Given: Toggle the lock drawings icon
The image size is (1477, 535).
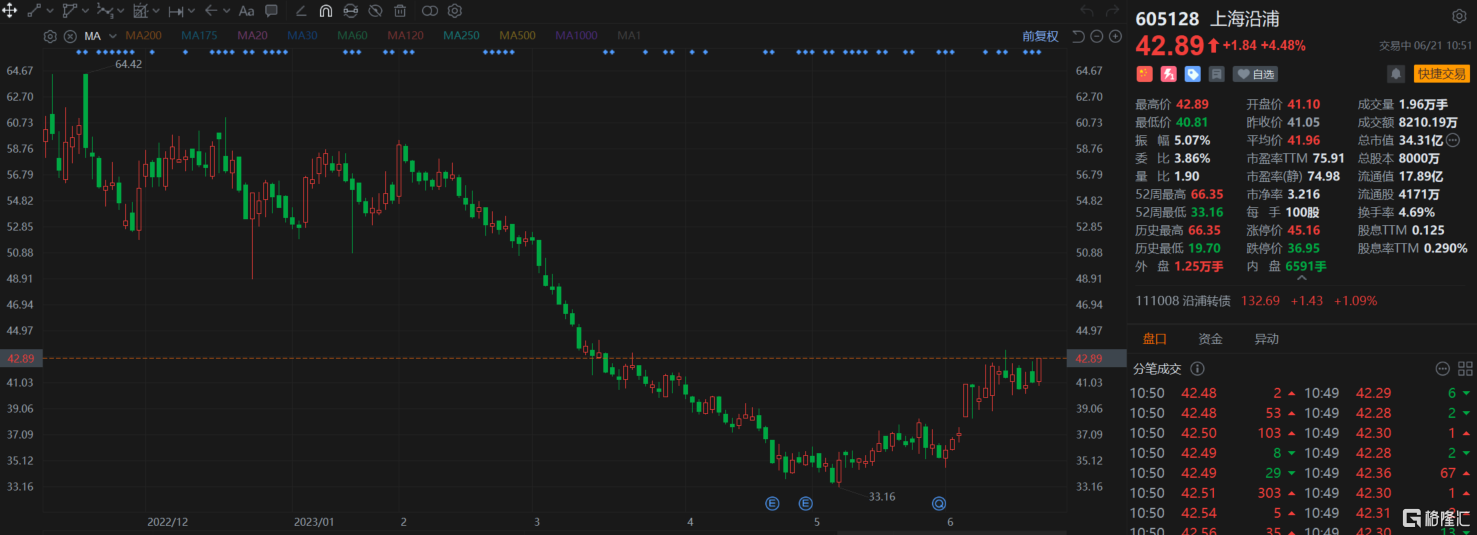Looking at the screenshot, I should coord(351,11).
